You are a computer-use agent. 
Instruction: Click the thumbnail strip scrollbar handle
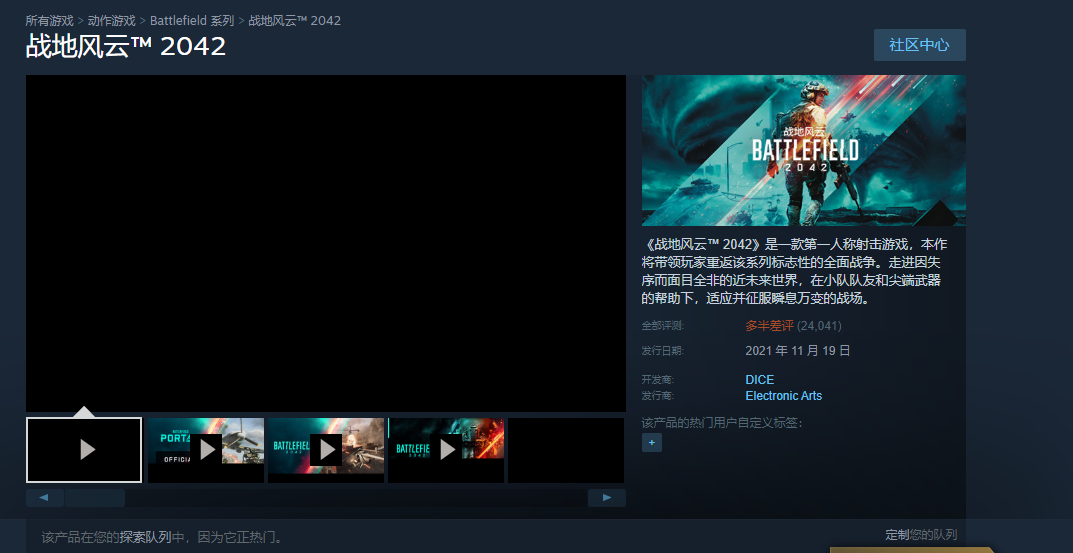[94, 498]
